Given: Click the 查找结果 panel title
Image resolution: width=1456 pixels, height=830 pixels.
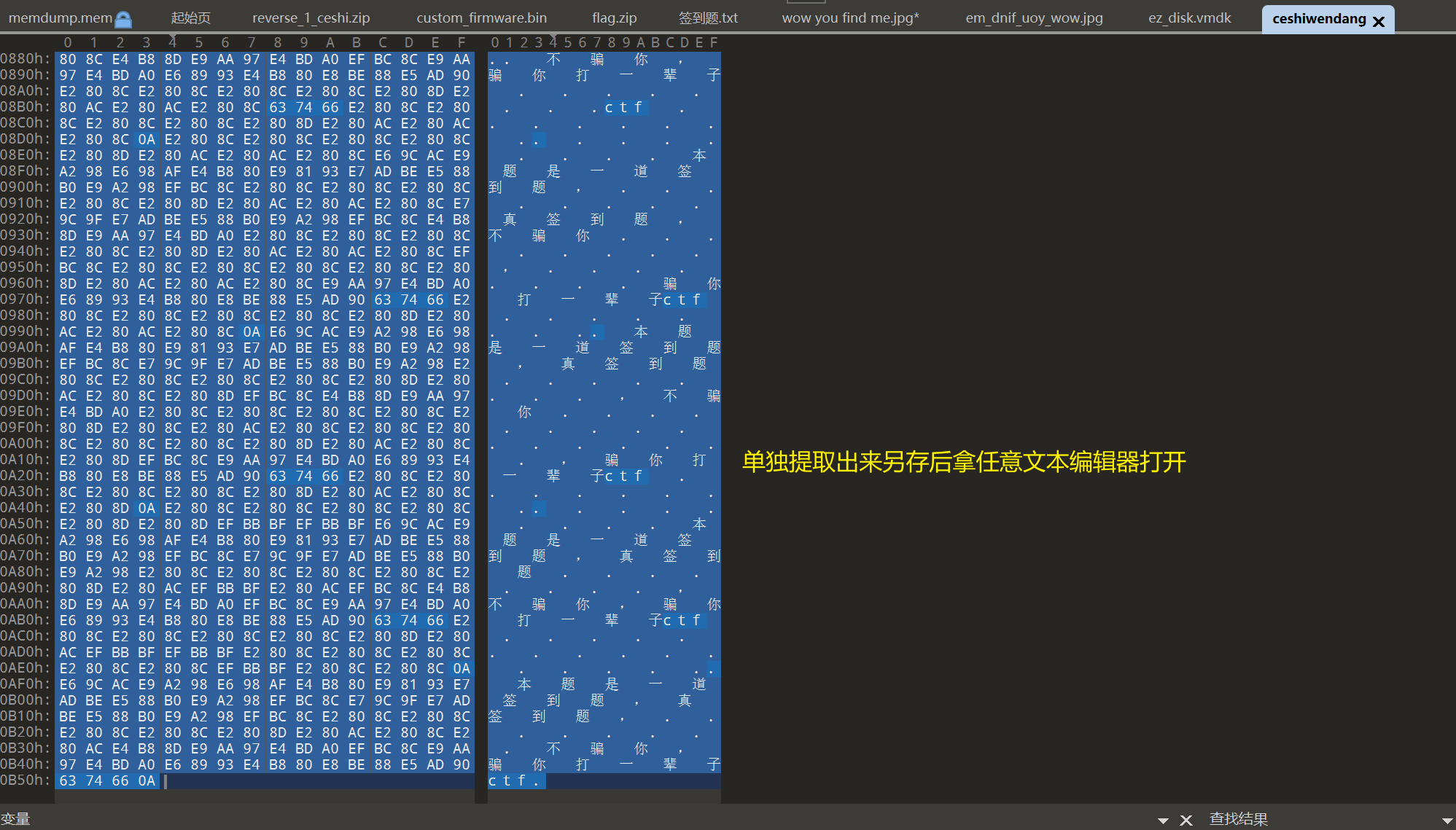Looking at the screenshot, I should (x=1238, y=819).
